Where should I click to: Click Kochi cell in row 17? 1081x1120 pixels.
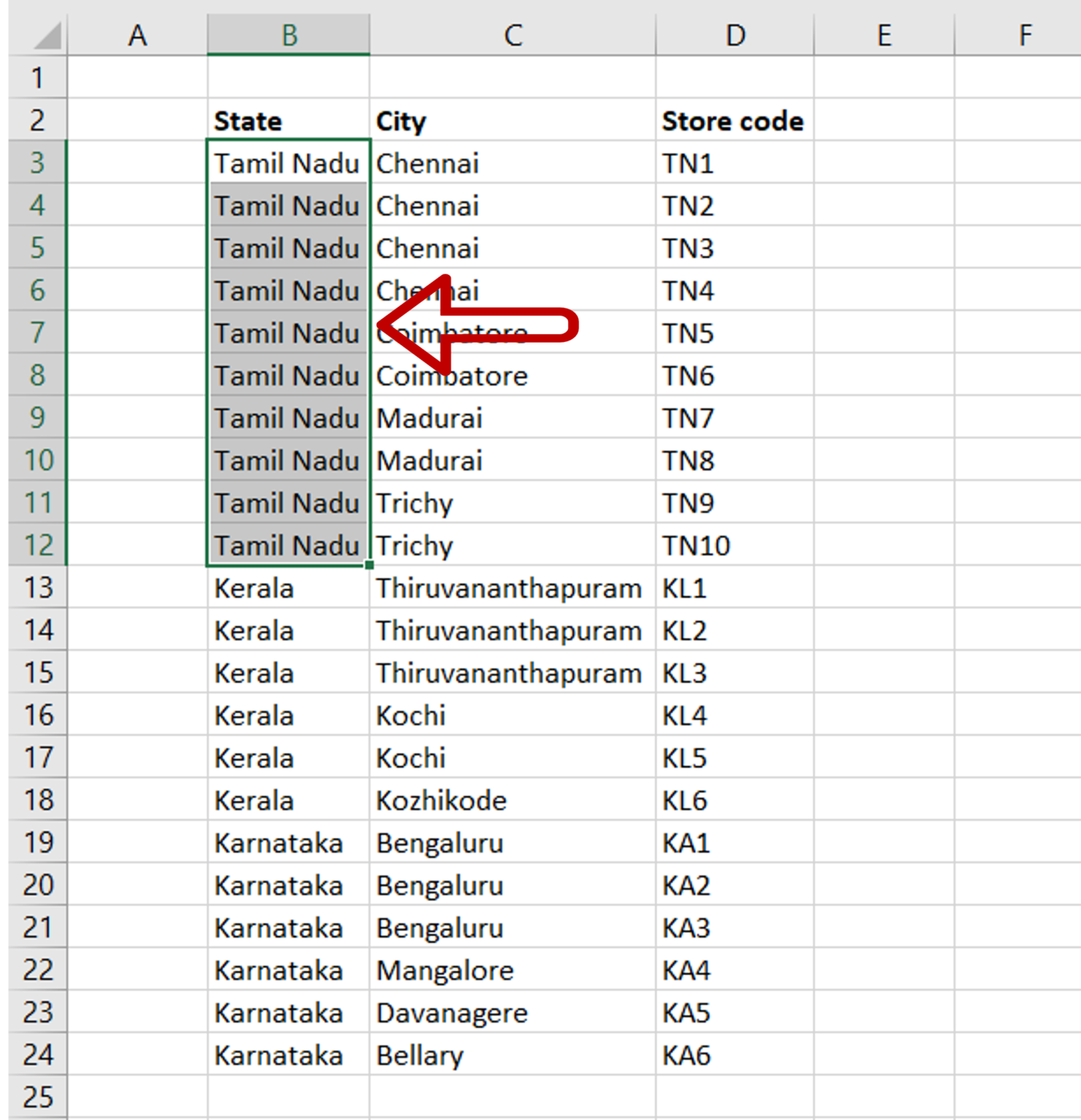513,757
